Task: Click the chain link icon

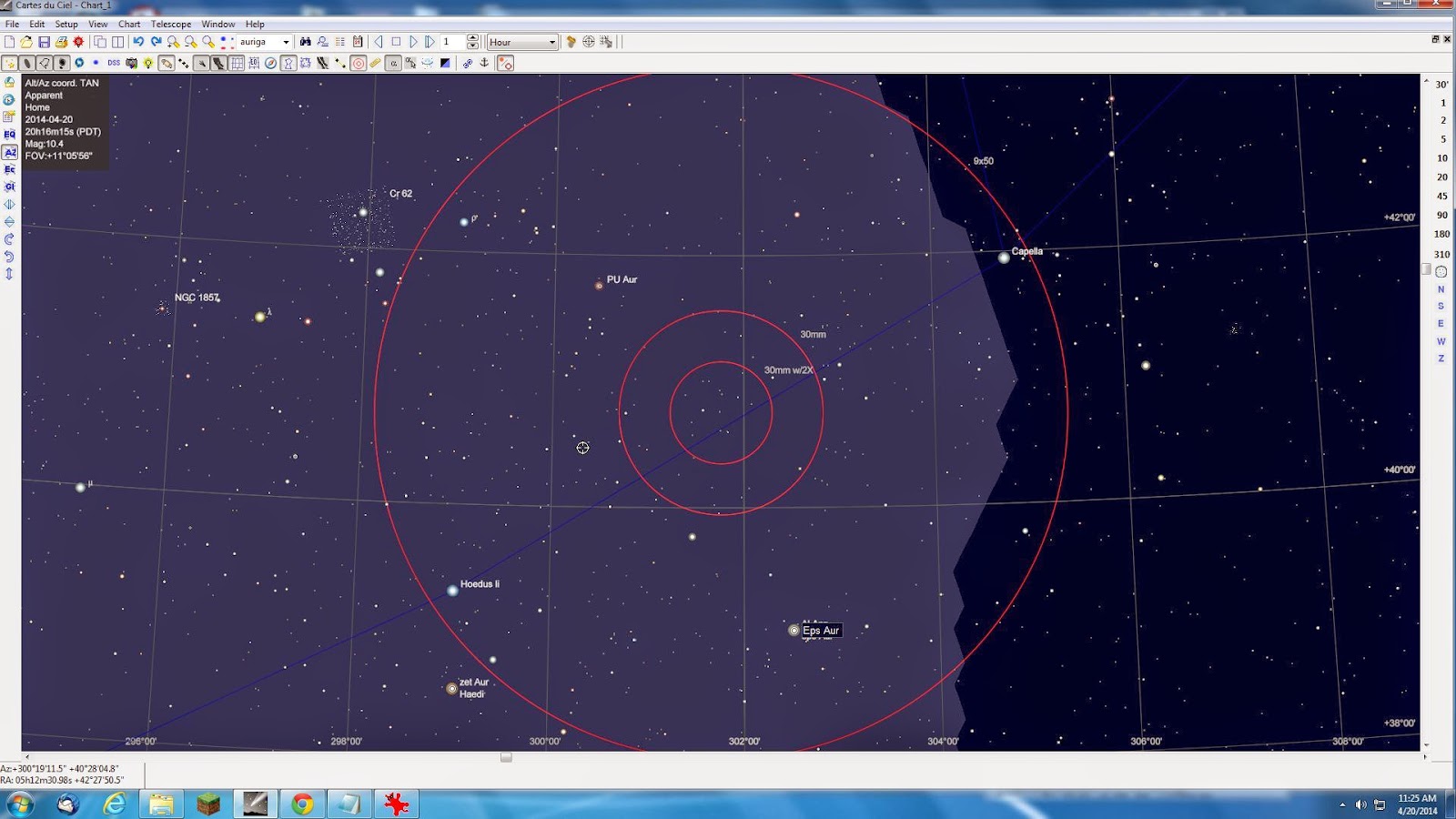Action: coord(468,64)
